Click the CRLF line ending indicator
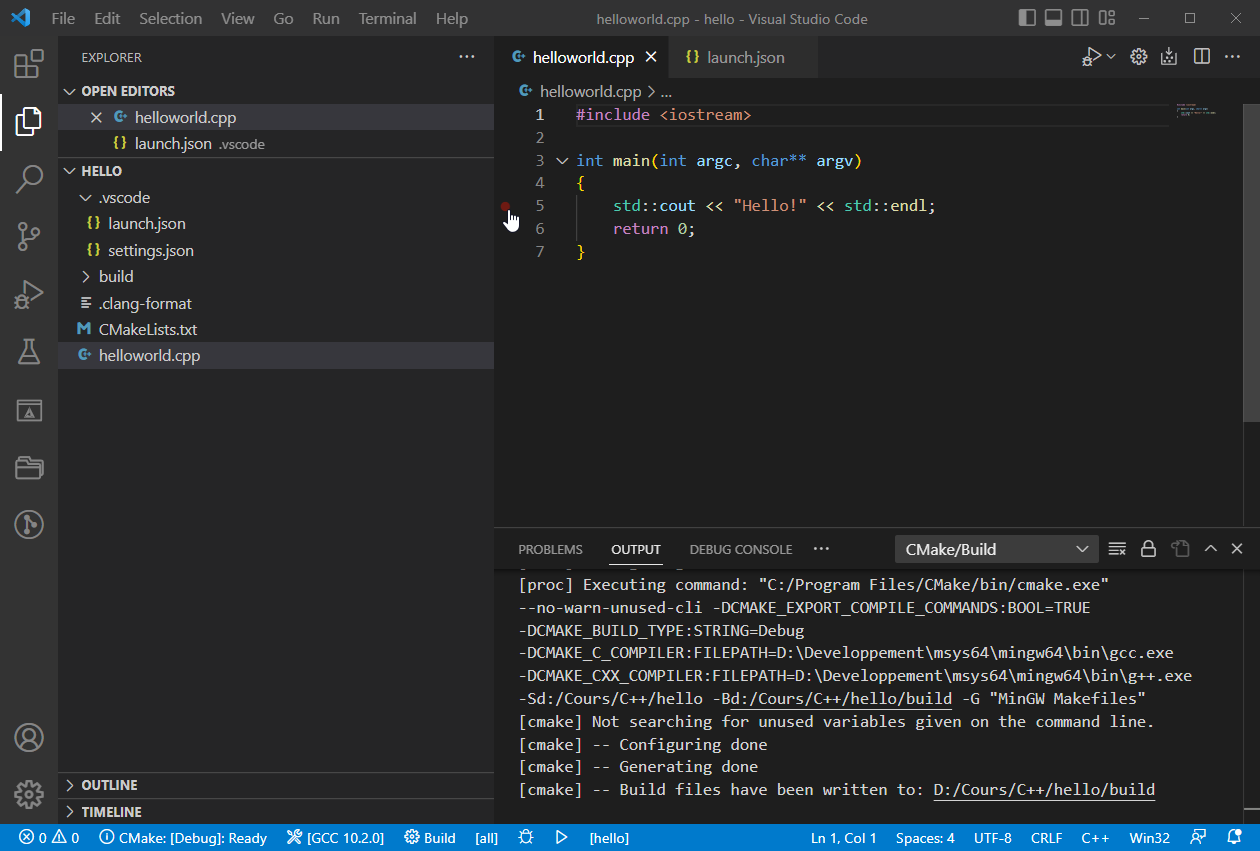1260x851 pixels. 1047,838
